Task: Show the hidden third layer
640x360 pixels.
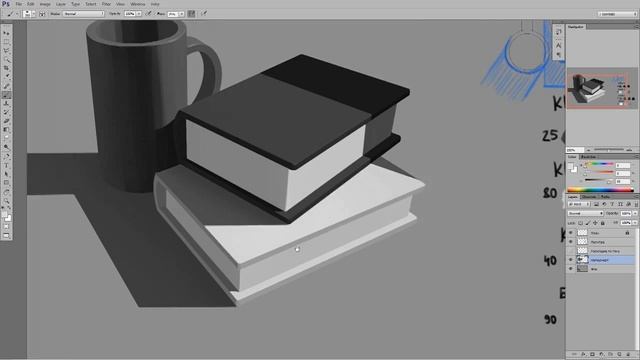Action: pos(571,251)
